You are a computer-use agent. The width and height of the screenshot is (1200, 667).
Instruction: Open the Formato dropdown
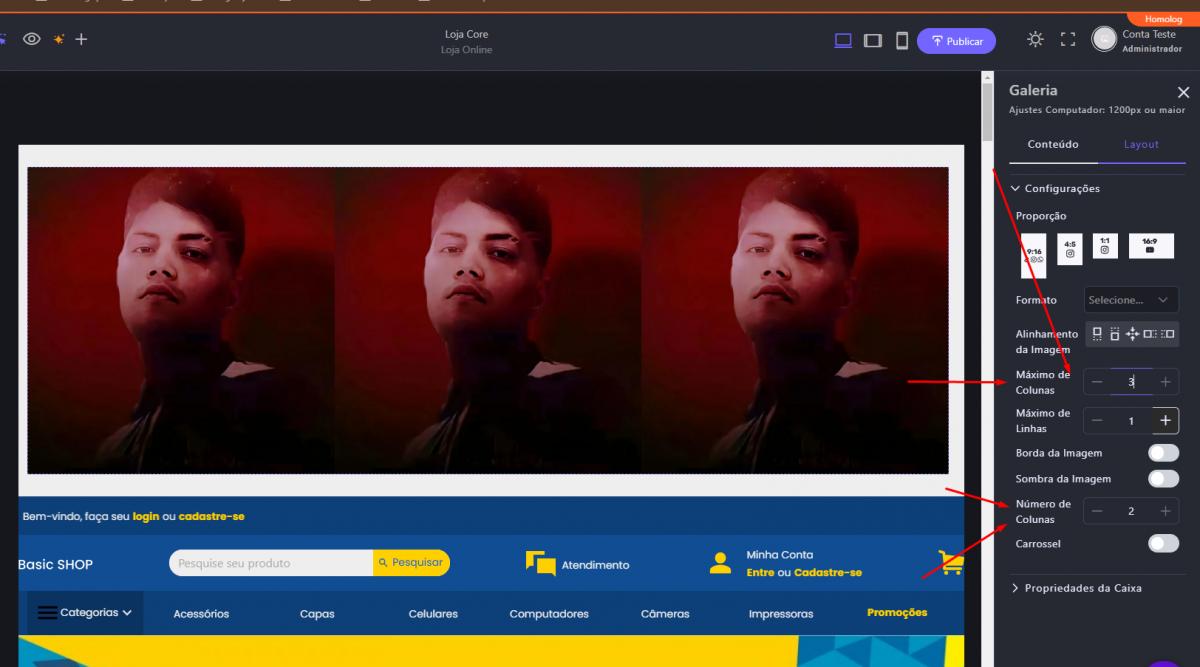point(1131,300)
